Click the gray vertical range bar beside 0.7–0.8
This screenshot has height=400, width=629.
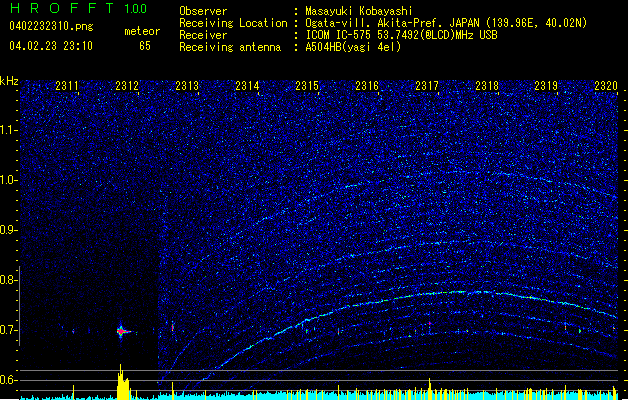[x=20, y=305]
